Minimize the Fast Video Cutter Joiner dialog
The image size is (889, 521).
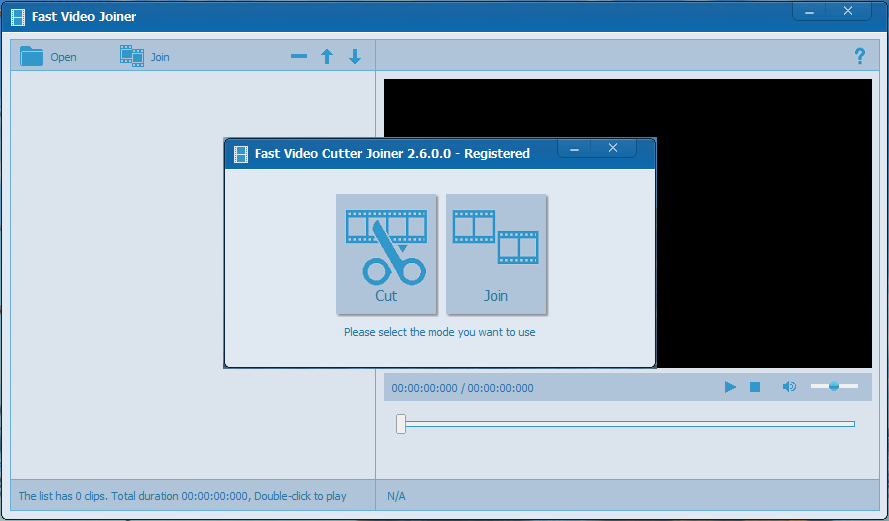point(574,149)
